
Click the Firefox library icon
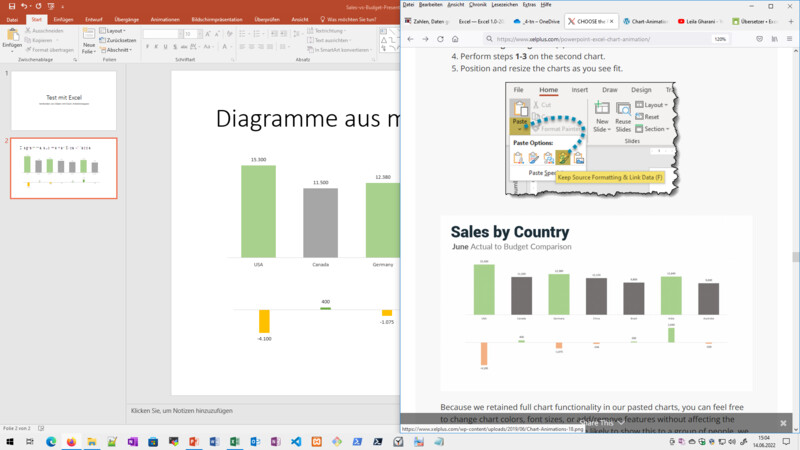tap(774, 39)
